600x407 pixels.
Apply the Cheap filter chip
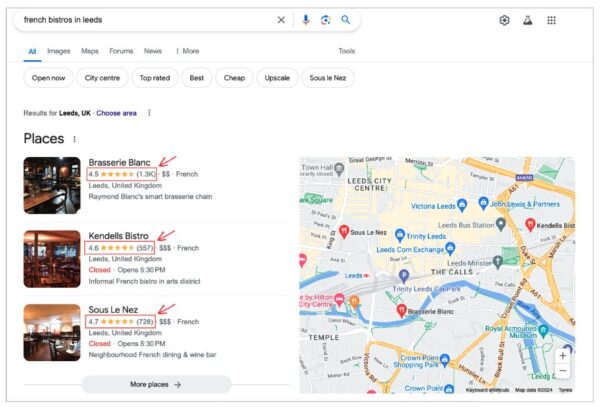point(234,78)
